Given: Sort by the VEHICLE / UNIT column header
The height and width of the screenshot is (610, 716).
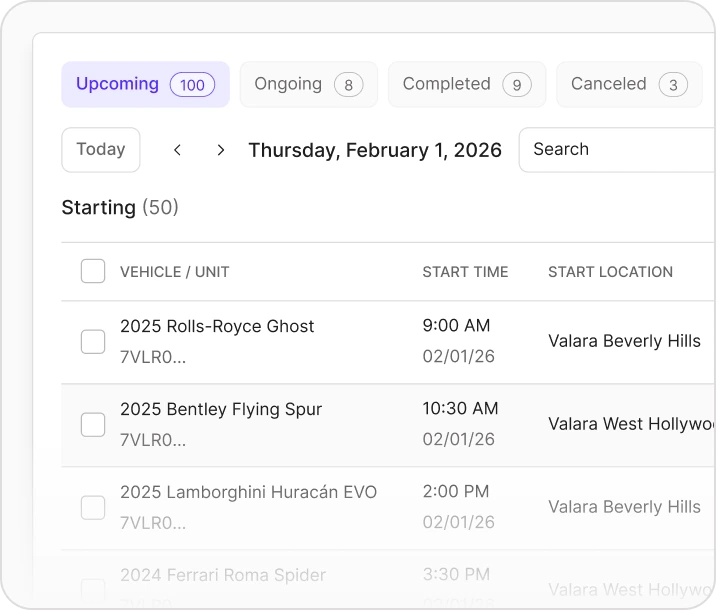Looking at the screenshot, I should (174, 272).
